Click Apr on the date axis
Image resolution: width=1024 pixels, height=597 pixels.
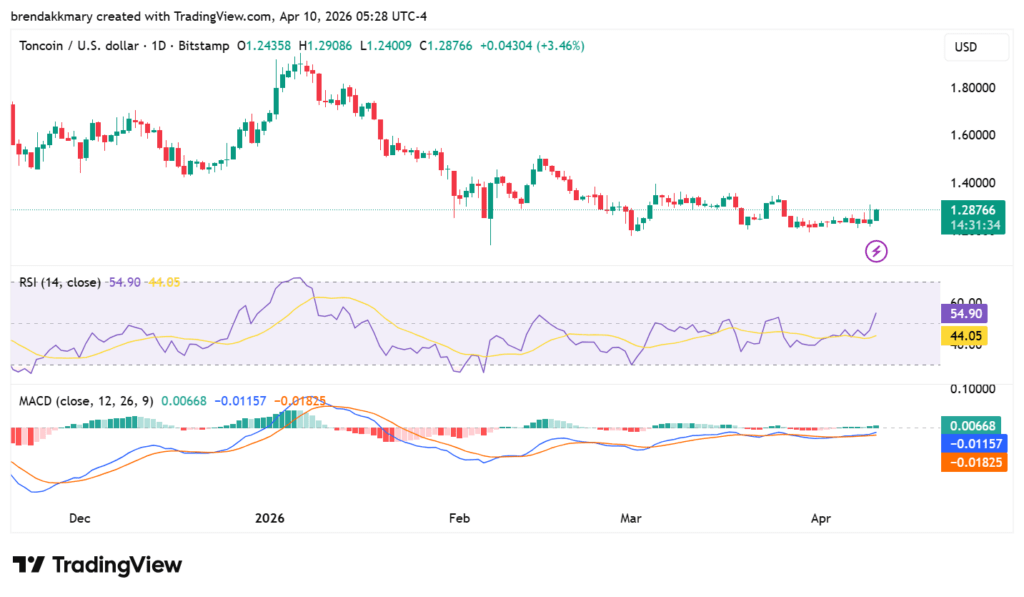tap(820, 518)
